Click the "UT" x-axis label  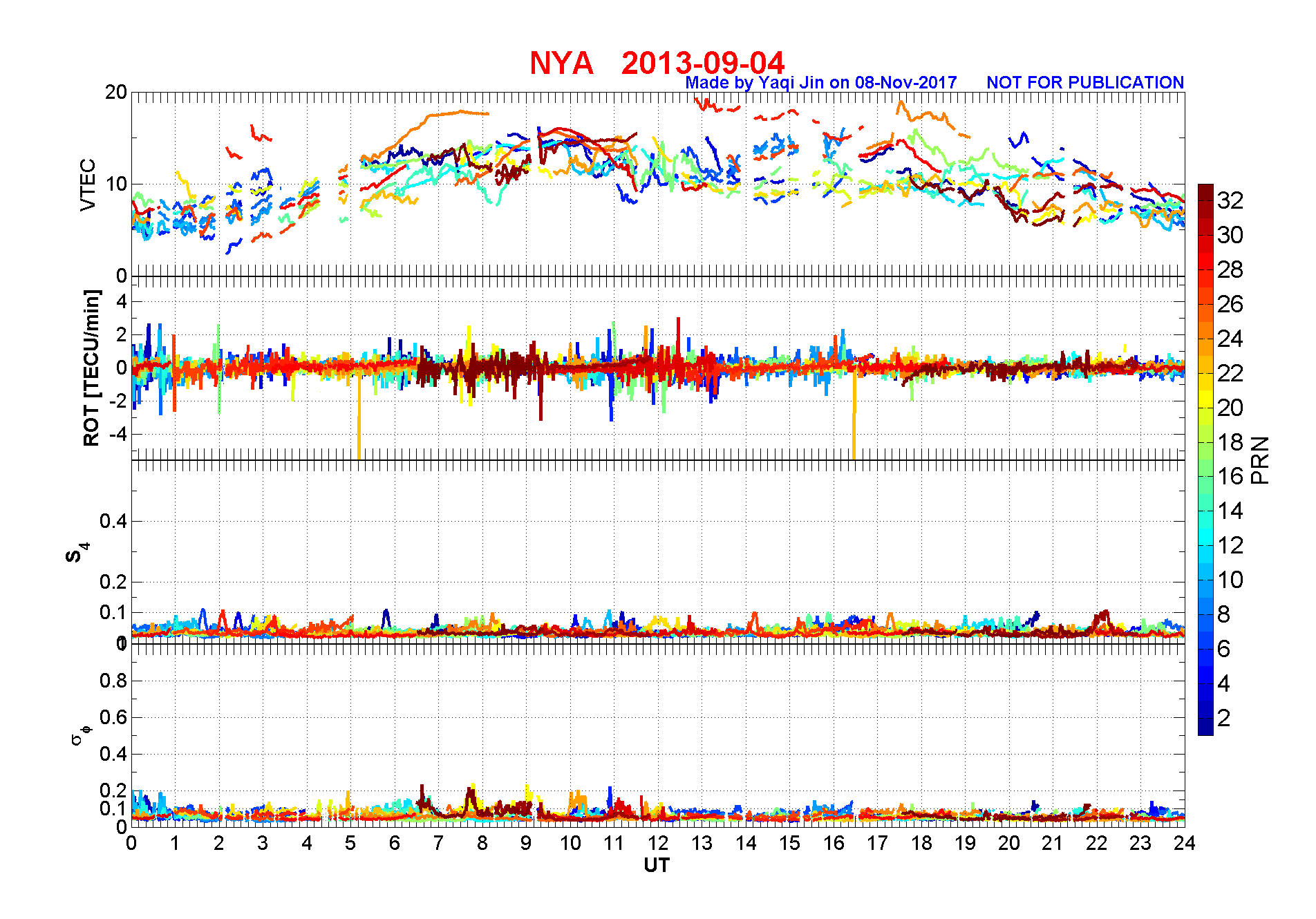[657, 865]
